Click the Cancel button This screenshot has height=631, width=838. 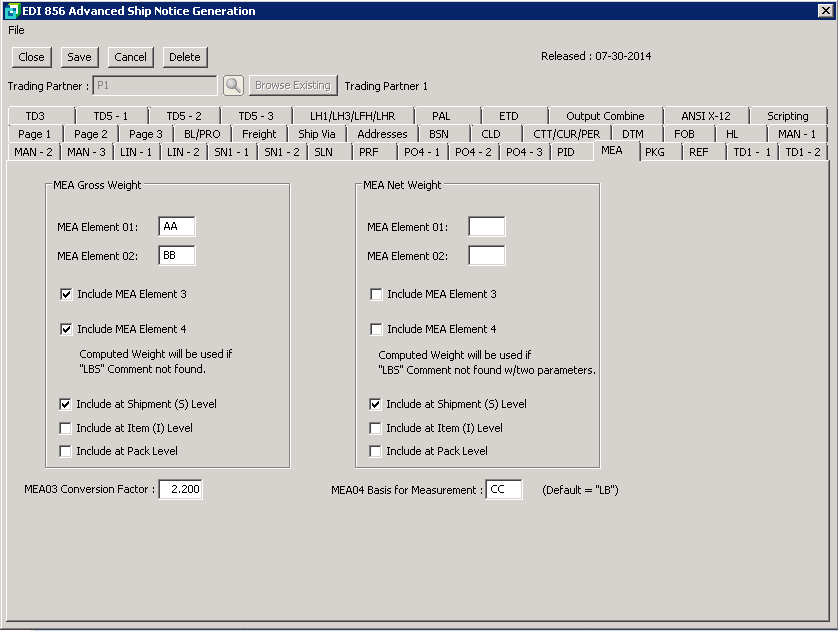coord(130,57)
